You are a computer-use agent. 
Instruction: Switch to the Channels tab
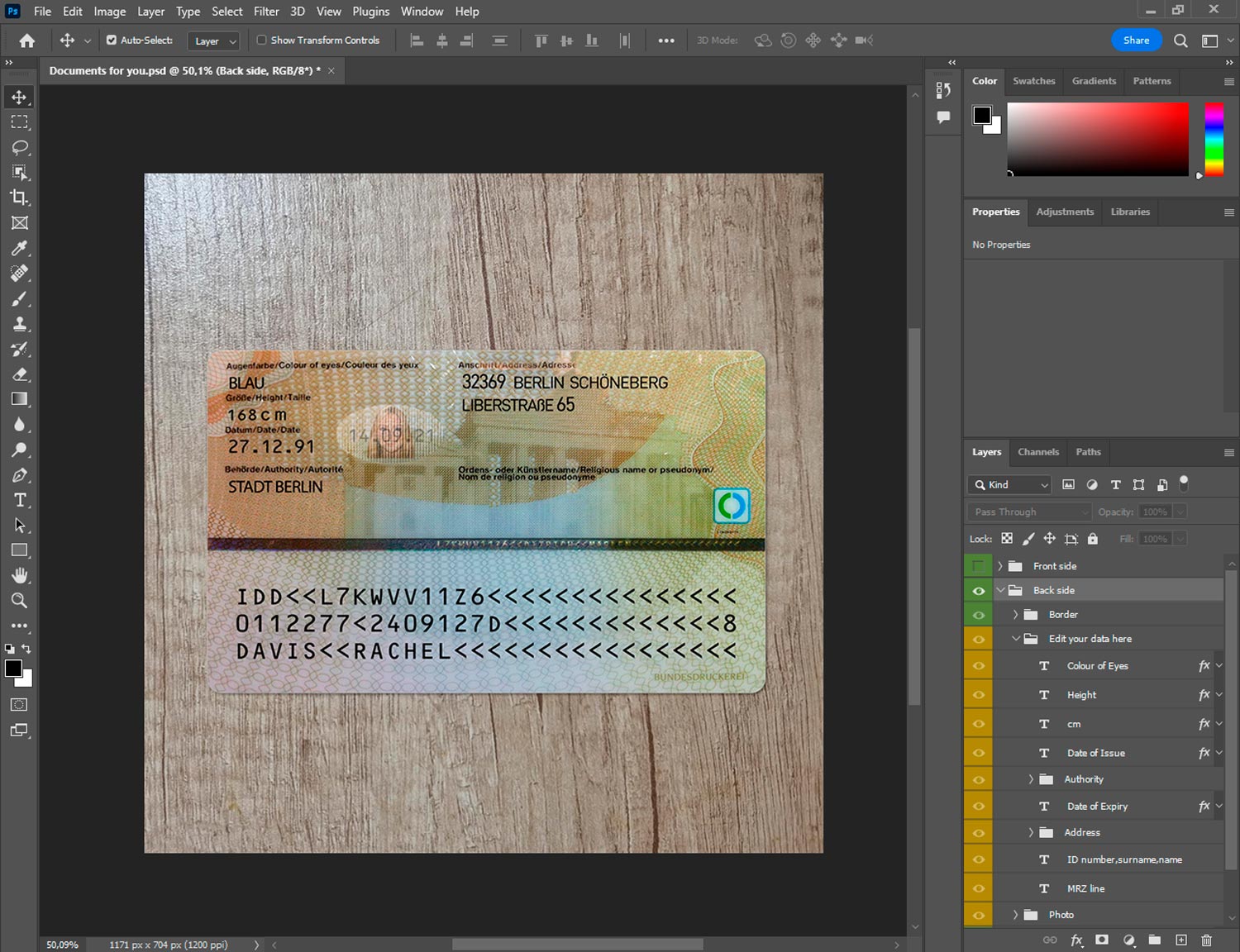pos(1037,452)
